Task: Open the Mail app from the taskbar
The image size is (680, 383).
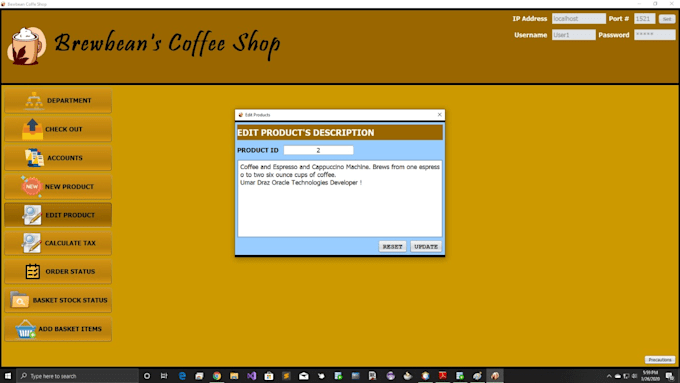Action: click(x=304, y=376)
